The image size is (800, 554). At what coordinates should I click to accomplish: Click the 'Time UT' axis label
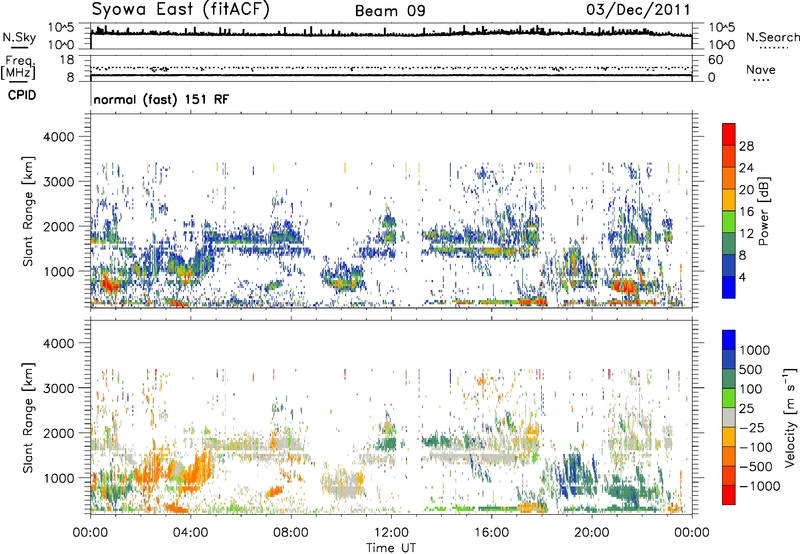(x=391, y=548)
